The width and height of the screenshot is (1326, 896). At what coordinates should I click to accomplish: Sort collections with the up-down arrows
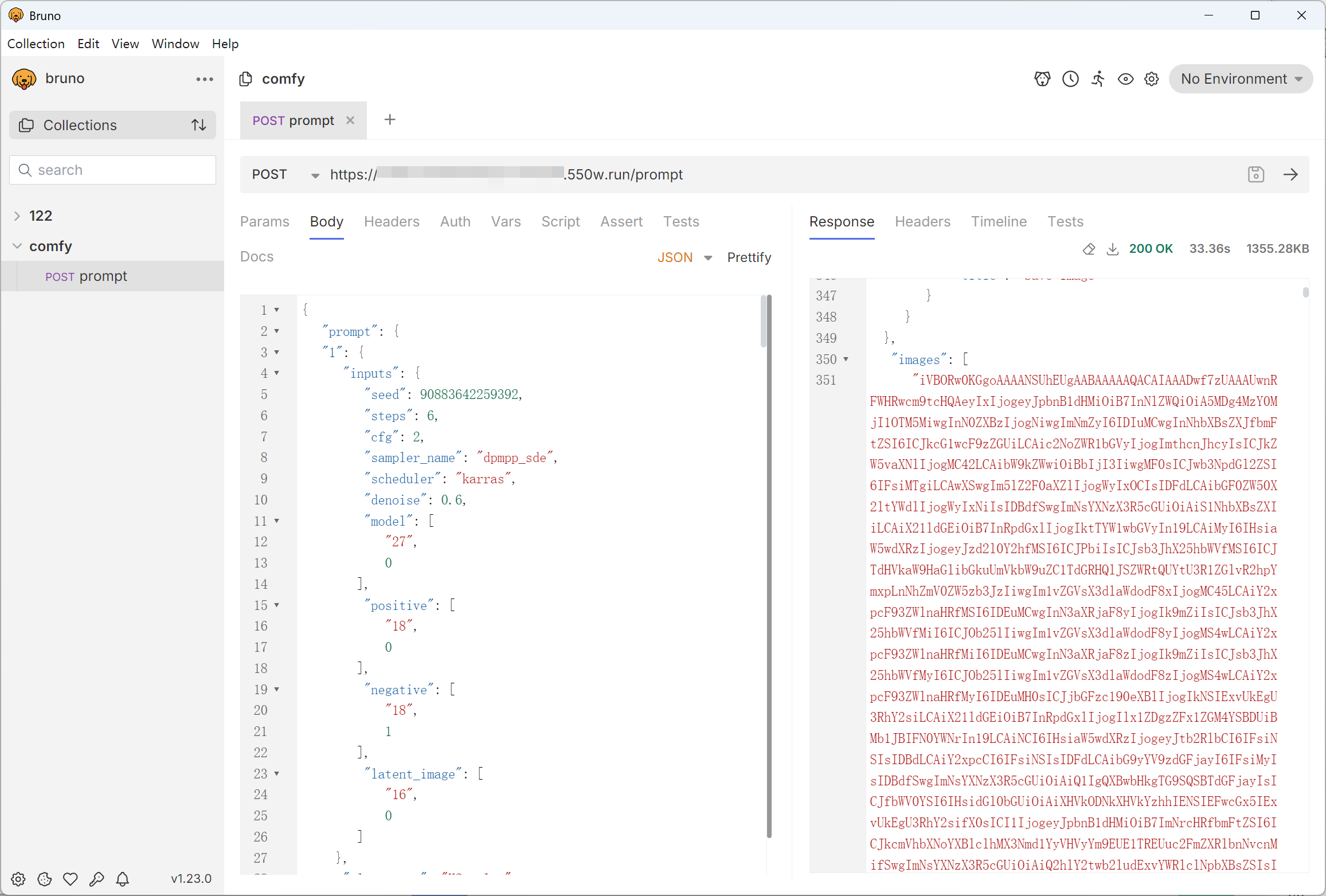pos(198,125)
